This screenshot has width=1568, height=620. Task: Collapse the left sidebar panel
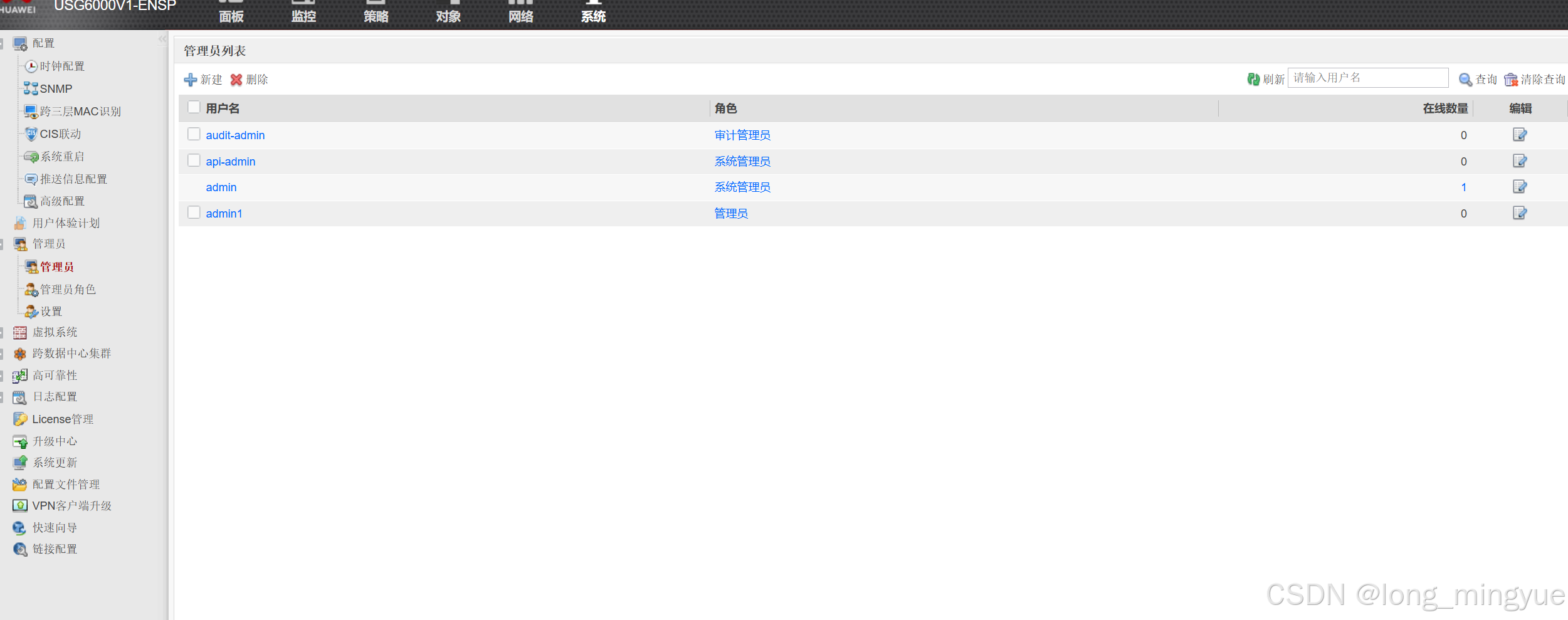click(x=162, y=39)
